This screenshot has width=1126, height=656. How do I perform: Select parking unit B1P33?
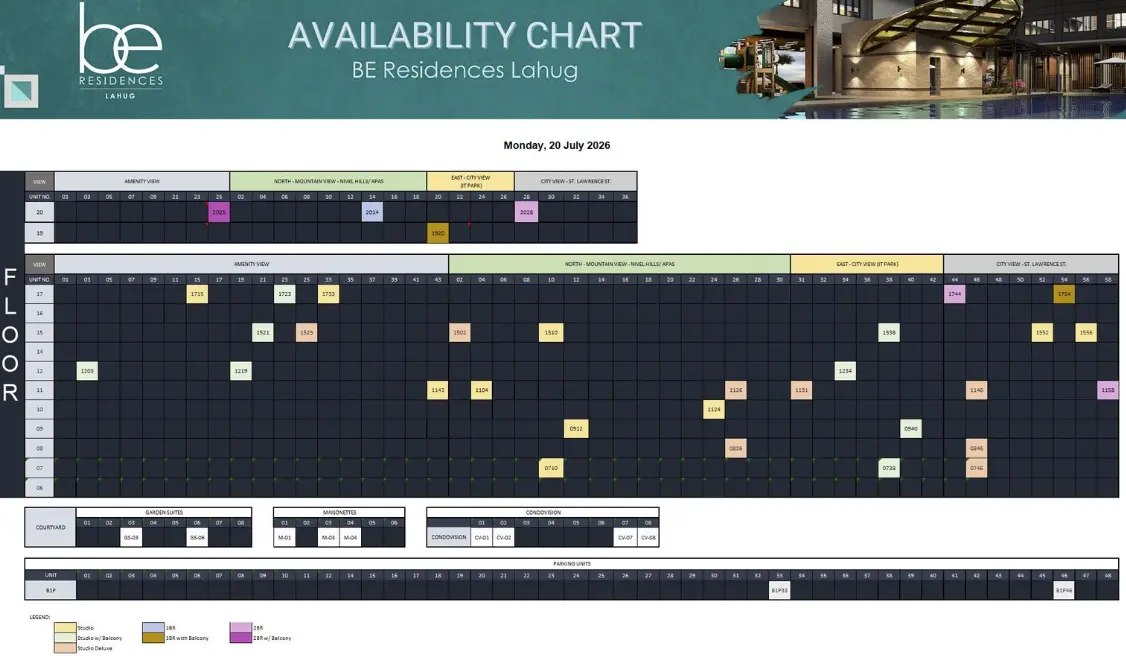pyautogui.click(x=780, y=591)
